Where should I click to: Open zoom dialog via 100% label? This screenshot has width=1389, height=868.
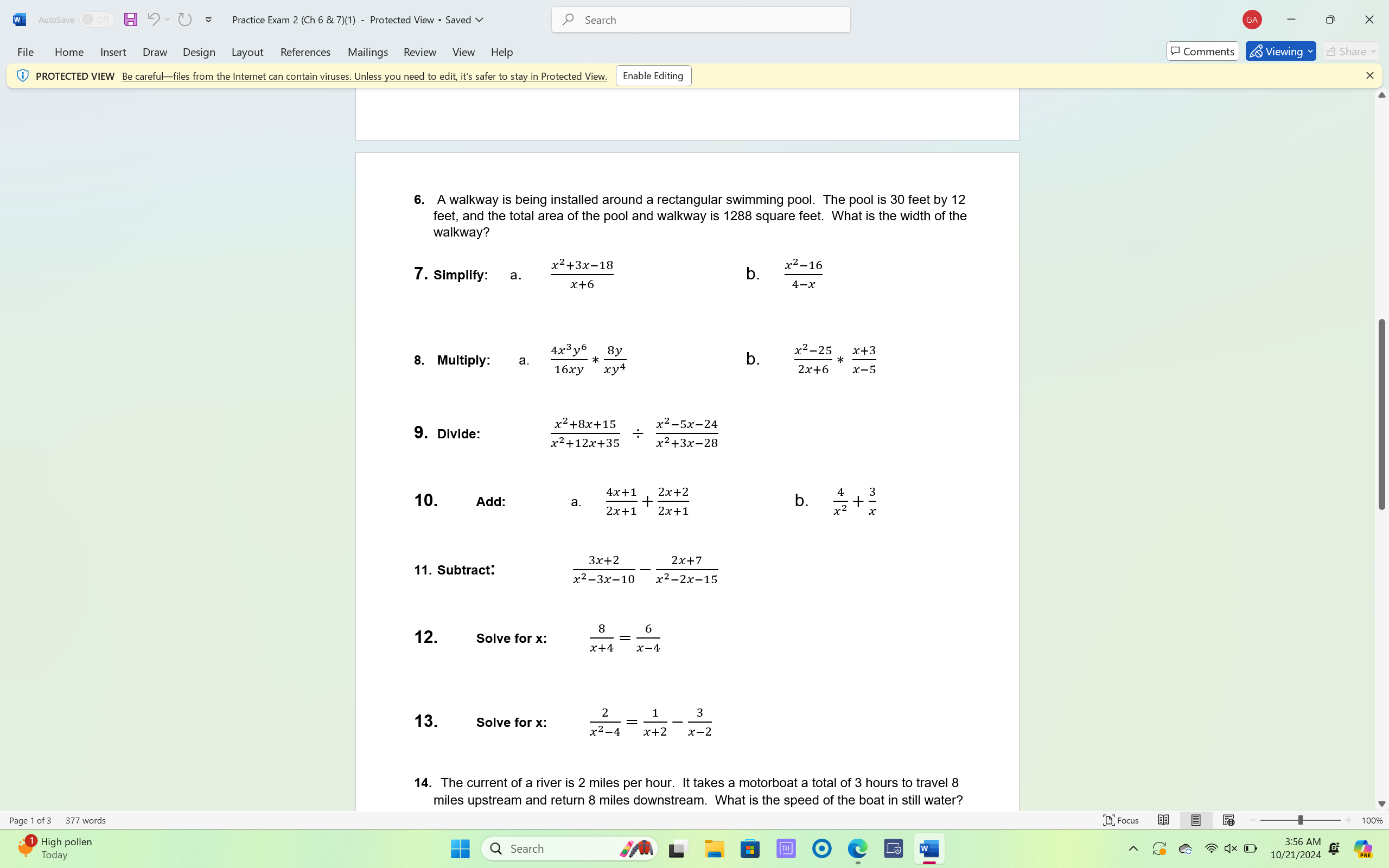pyautogui.click(x=1371, y=820)
